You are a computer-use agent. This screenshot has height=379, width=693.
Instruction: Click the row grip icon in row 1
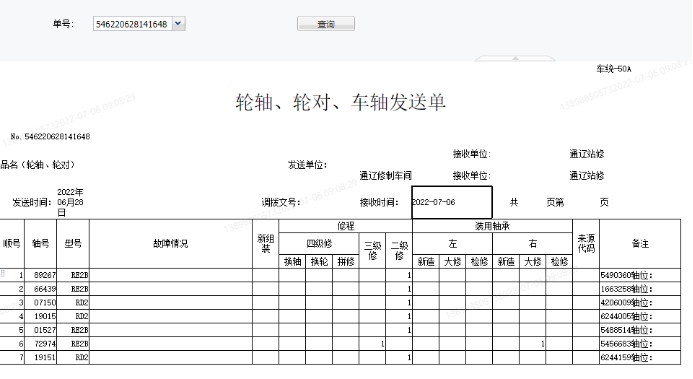[x=3, y=274]
